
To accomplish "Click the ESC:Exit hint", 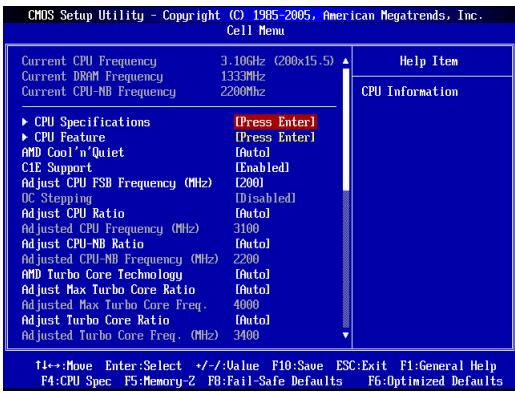I will pyautogui.click(x=361, y=366).
